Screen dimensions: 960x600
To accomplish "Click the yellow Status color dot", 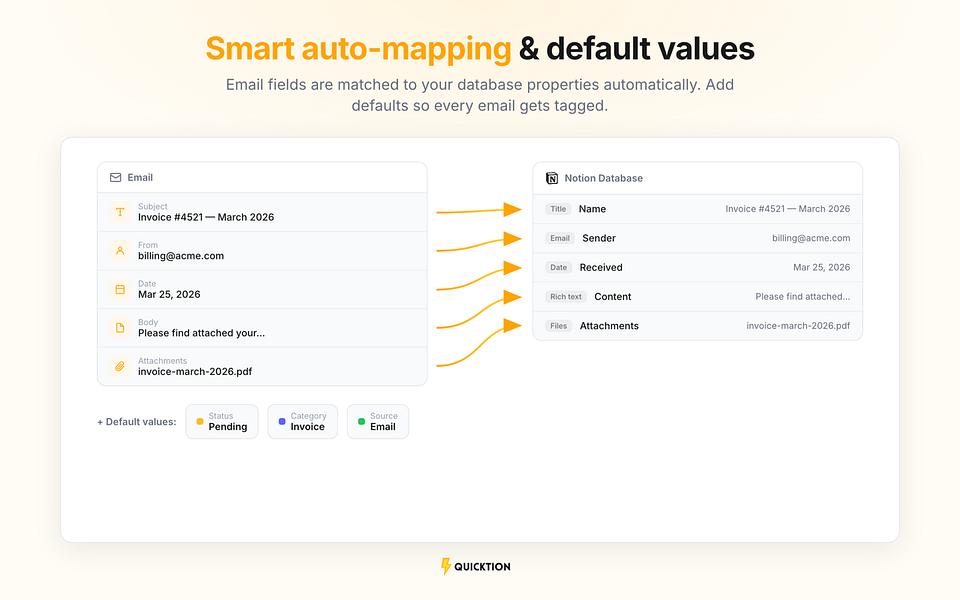I will point(200,421).
